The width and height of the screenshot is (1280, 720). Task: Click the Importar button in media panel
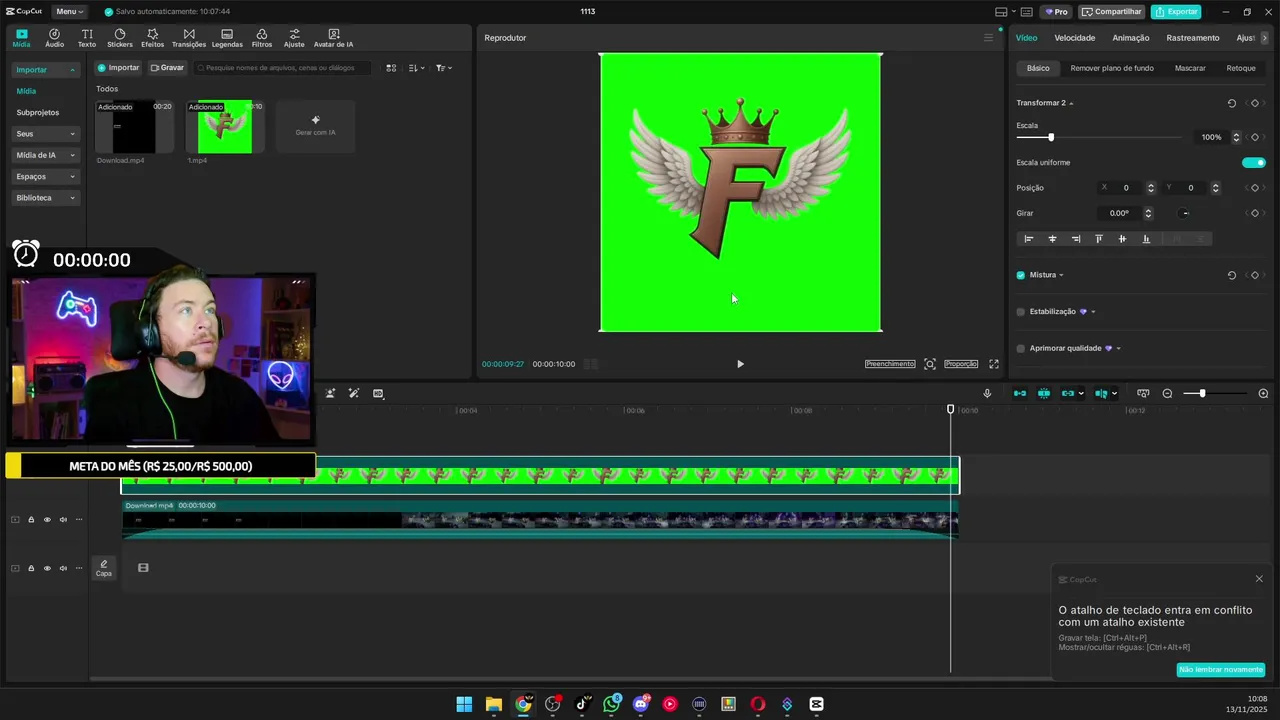[119, 68]
